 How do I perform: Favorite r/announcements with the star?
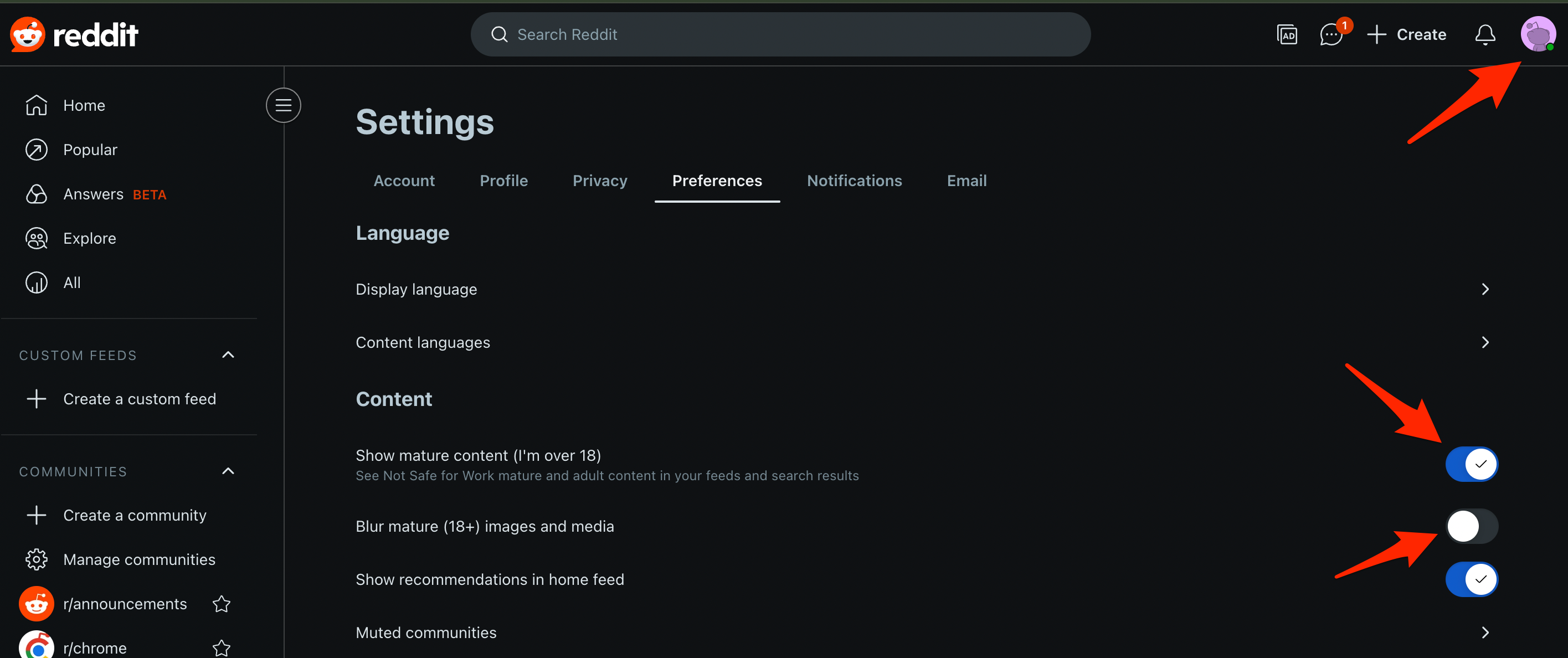coord(222,604)
